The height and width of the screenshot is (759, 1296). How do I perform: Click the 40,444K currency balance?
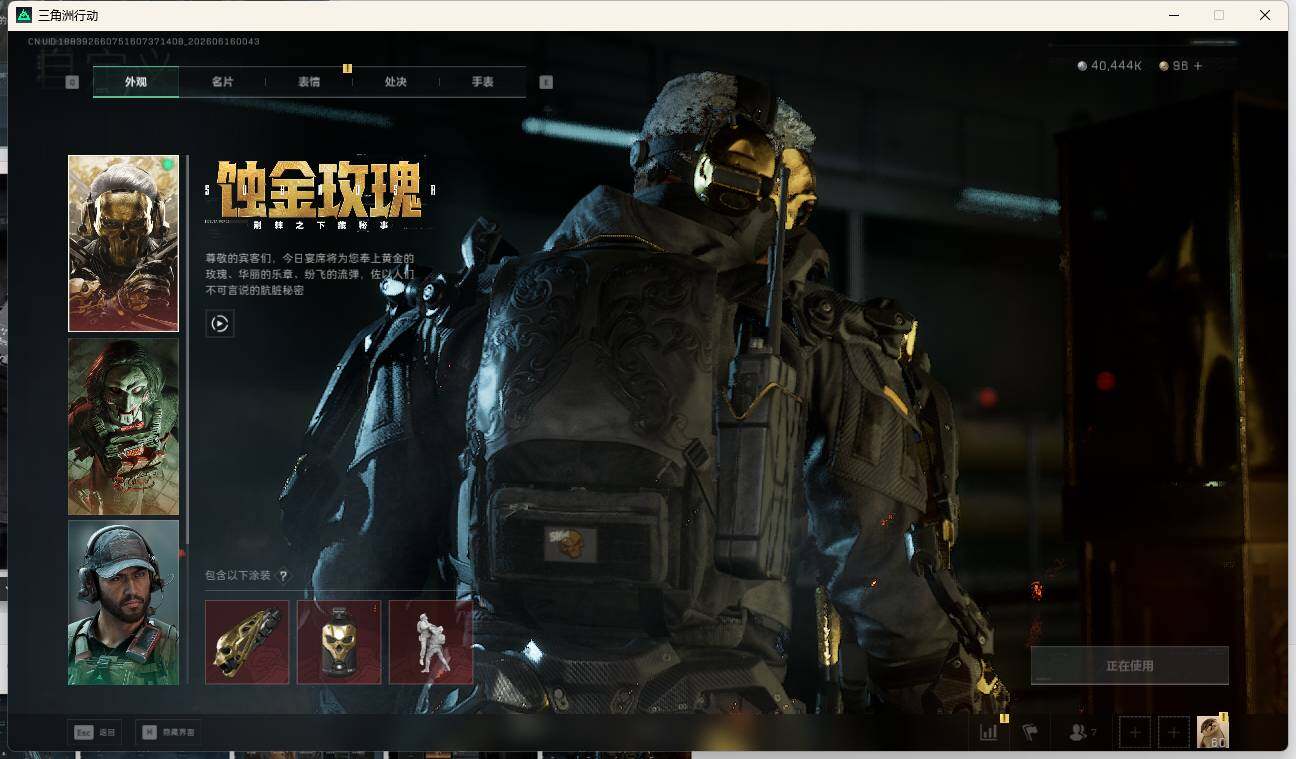tap(1110, 66)
